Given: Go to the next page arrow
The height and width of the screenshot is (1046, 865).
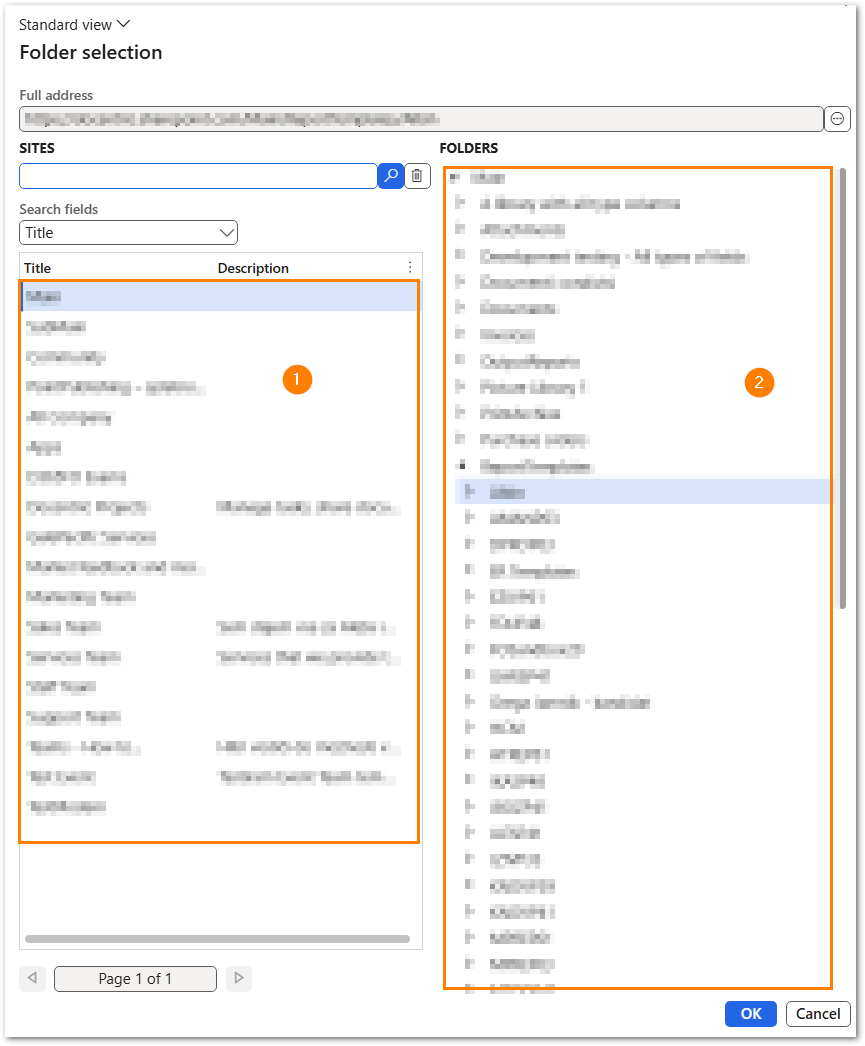Looking at the screenshot, I should point(238,978).
